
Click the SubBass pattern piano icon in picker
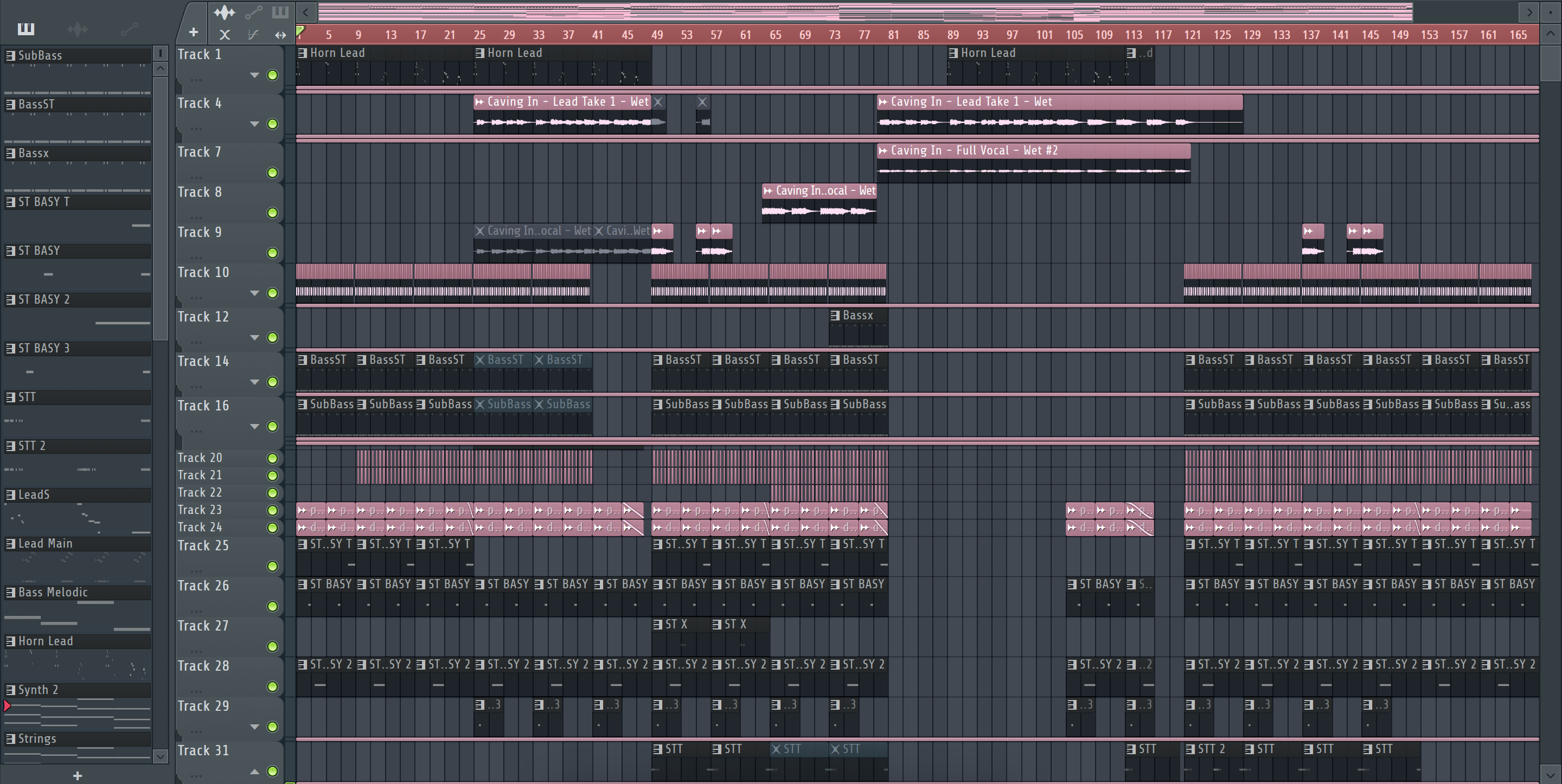tap(10, 55)
